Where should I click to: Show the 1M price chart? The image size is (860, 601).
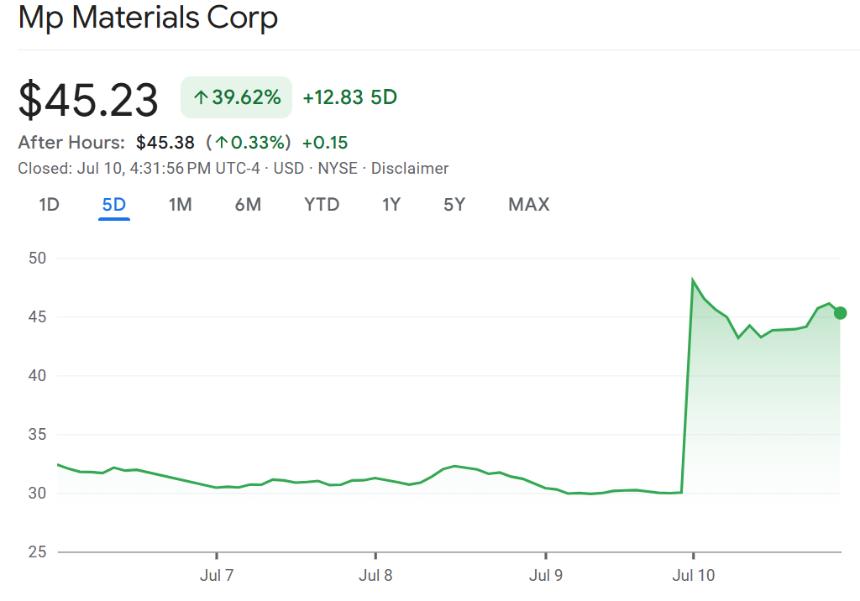[180, 205]
